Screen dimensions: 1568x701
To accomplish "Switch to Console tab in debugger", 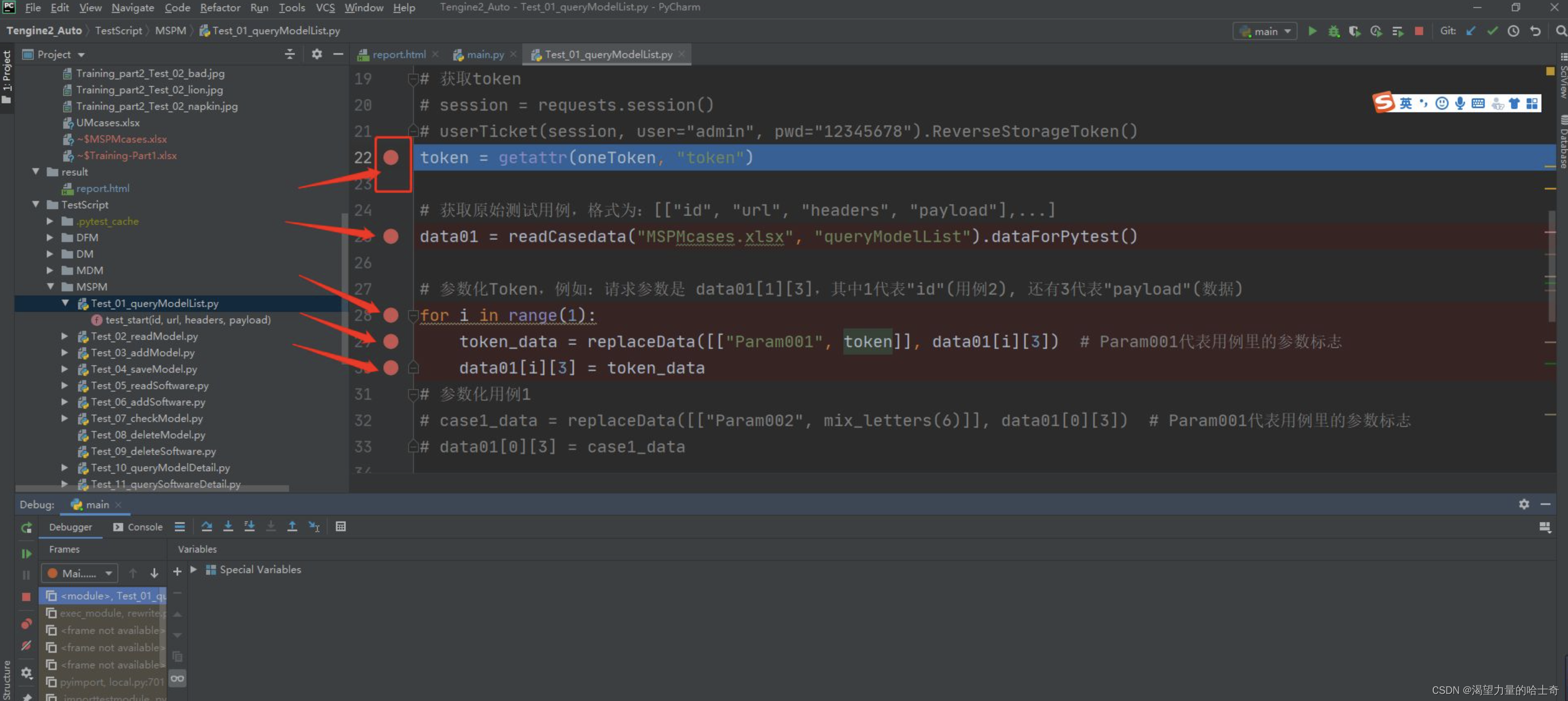I will 138,527.
